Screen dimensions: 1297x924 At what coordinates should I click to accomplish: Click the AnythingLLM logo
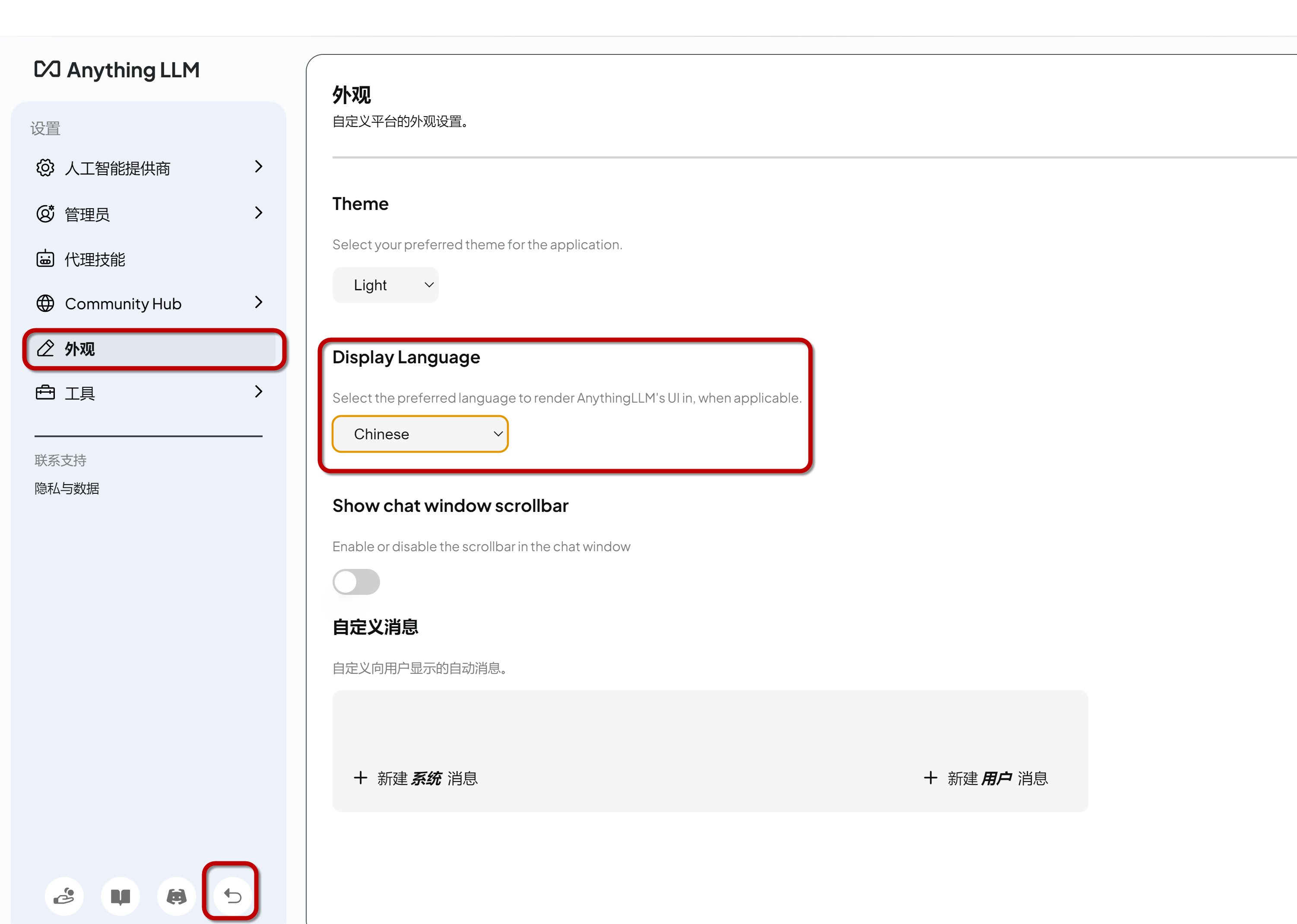[x=117, y=70]
